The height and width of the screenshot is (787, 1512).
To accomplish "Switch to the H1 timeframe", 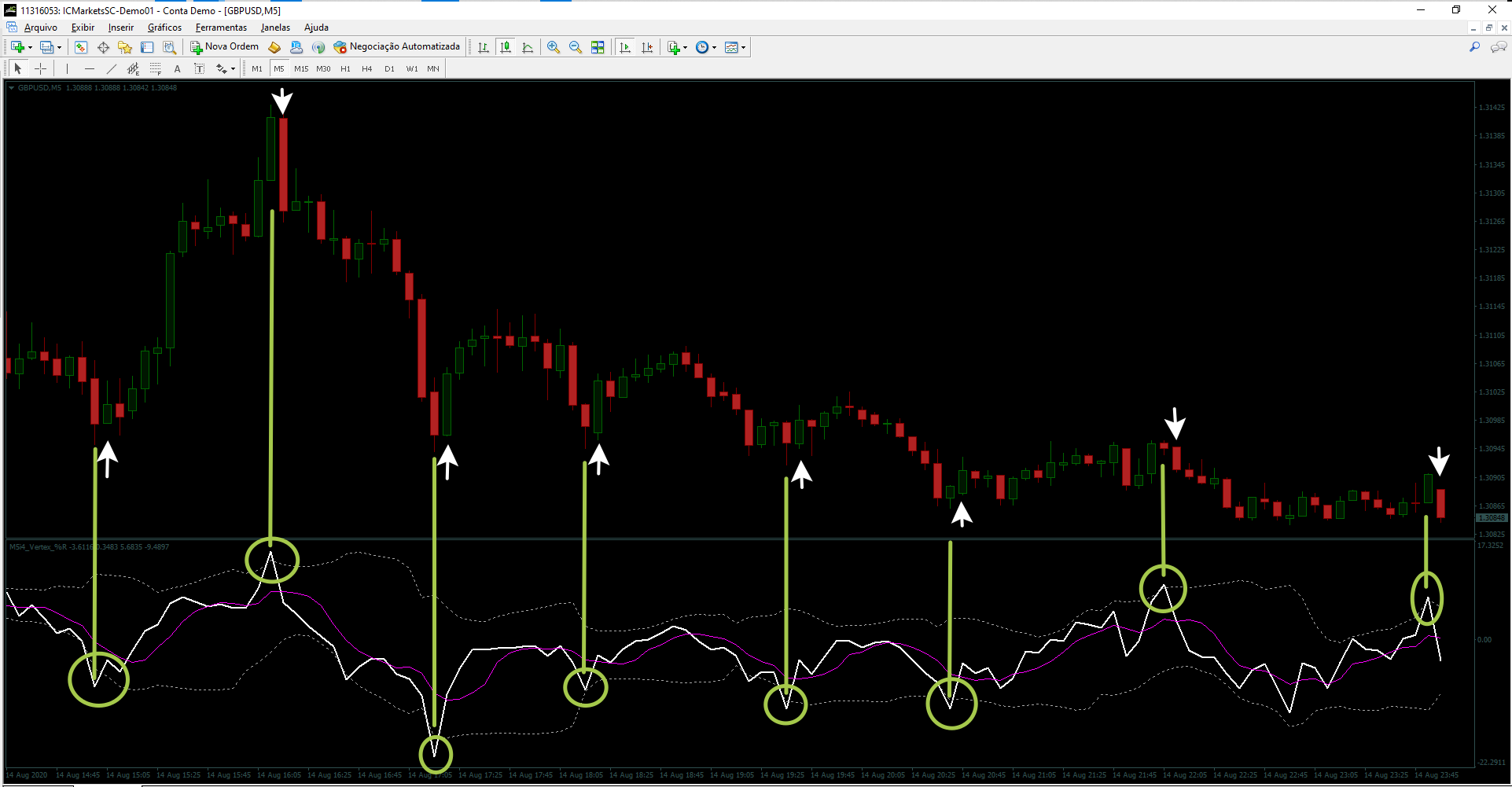I will [345, 68].
